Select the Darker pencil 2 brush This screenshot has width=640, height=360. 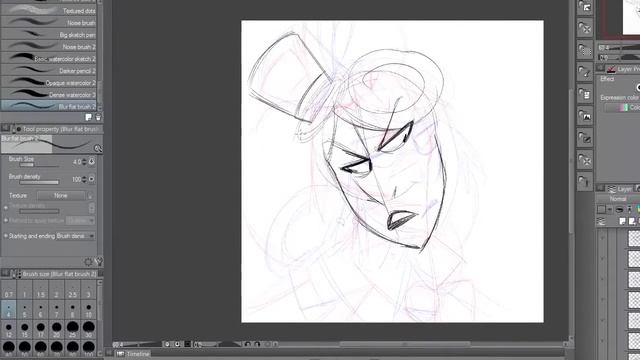click(49, 71)
